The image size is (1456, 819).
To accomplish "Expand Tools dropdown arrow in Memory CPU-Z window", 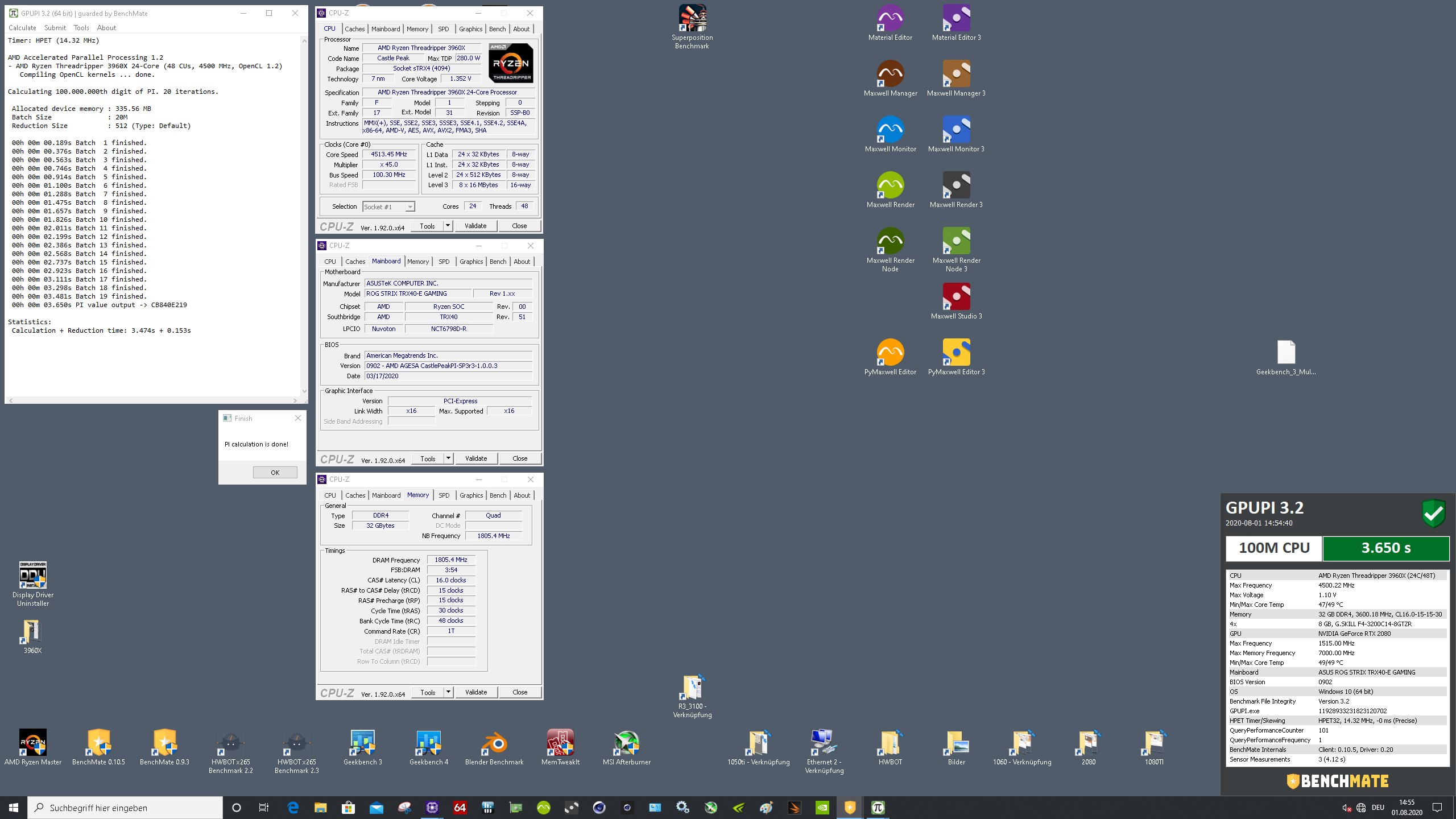I will point(448,692).
